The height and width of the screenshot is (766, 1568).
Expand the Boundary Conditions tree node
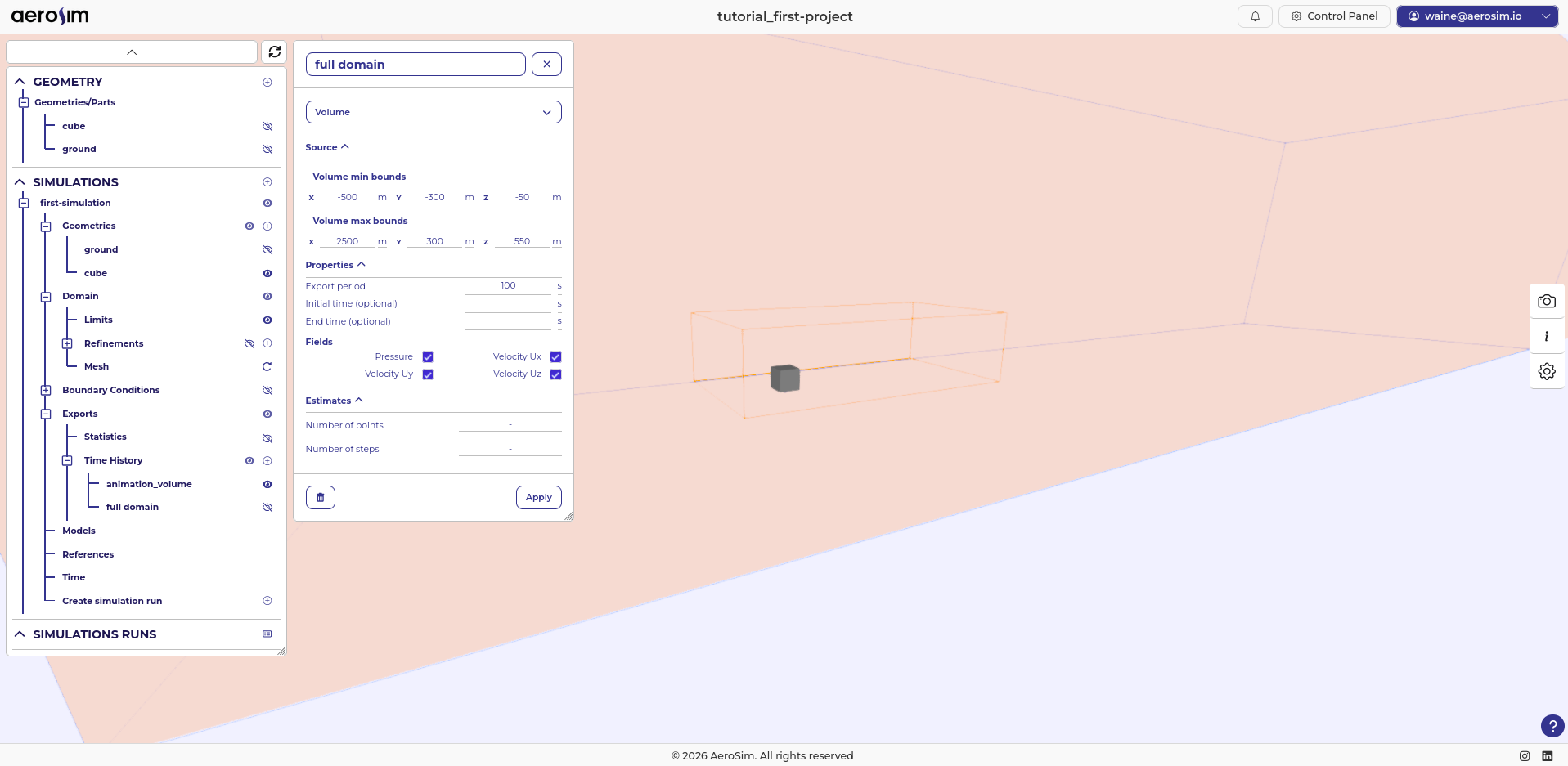46,391
